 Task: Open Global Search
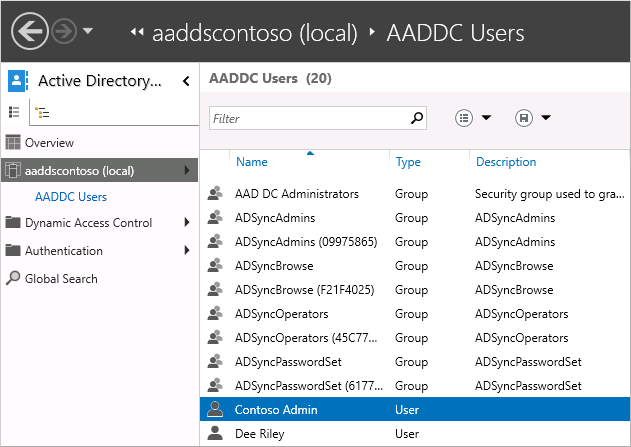point(61,279)
